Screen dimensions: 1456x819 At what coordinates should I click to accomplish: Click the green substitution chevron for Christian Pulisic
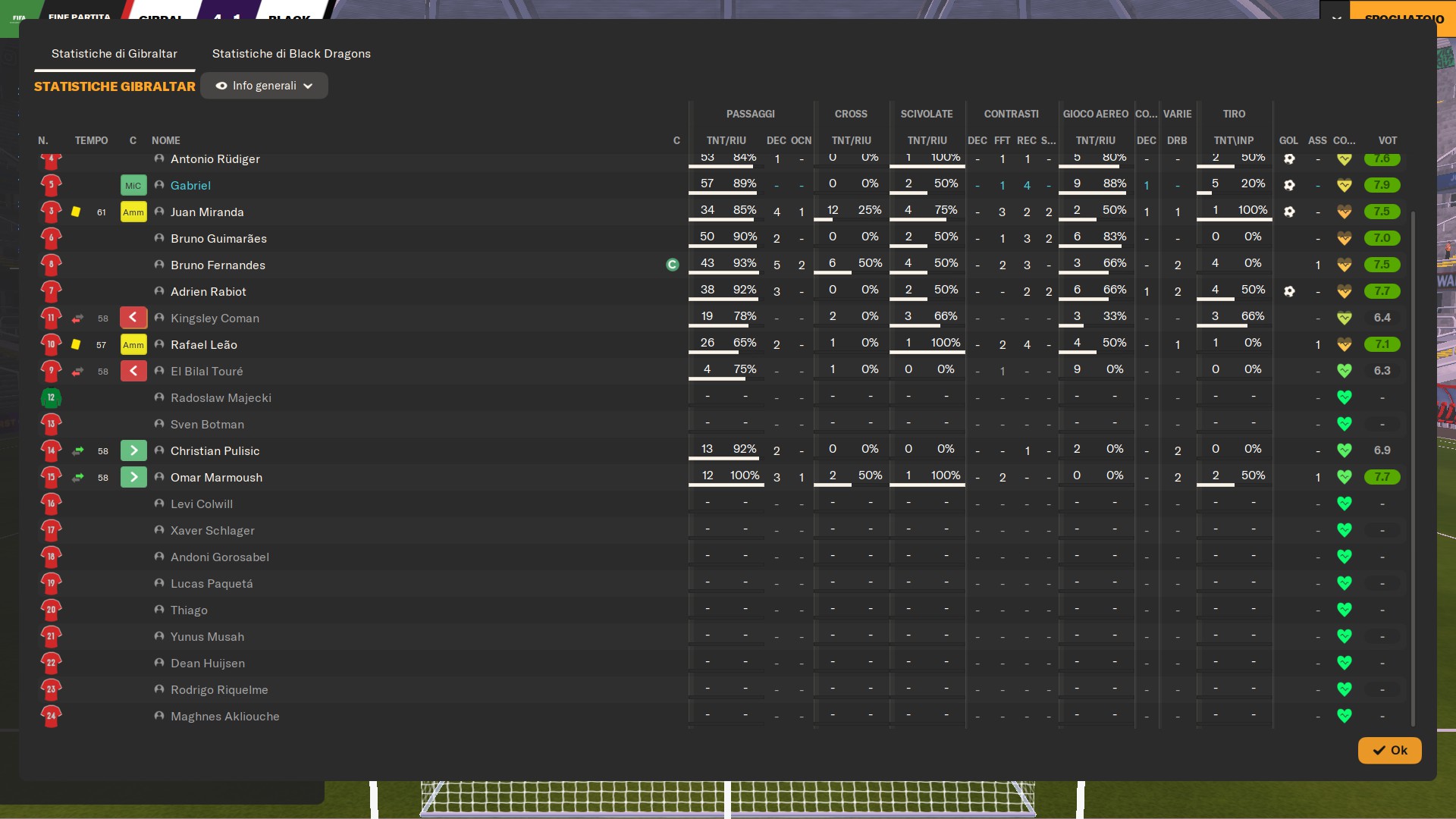(x=133, y=450)
